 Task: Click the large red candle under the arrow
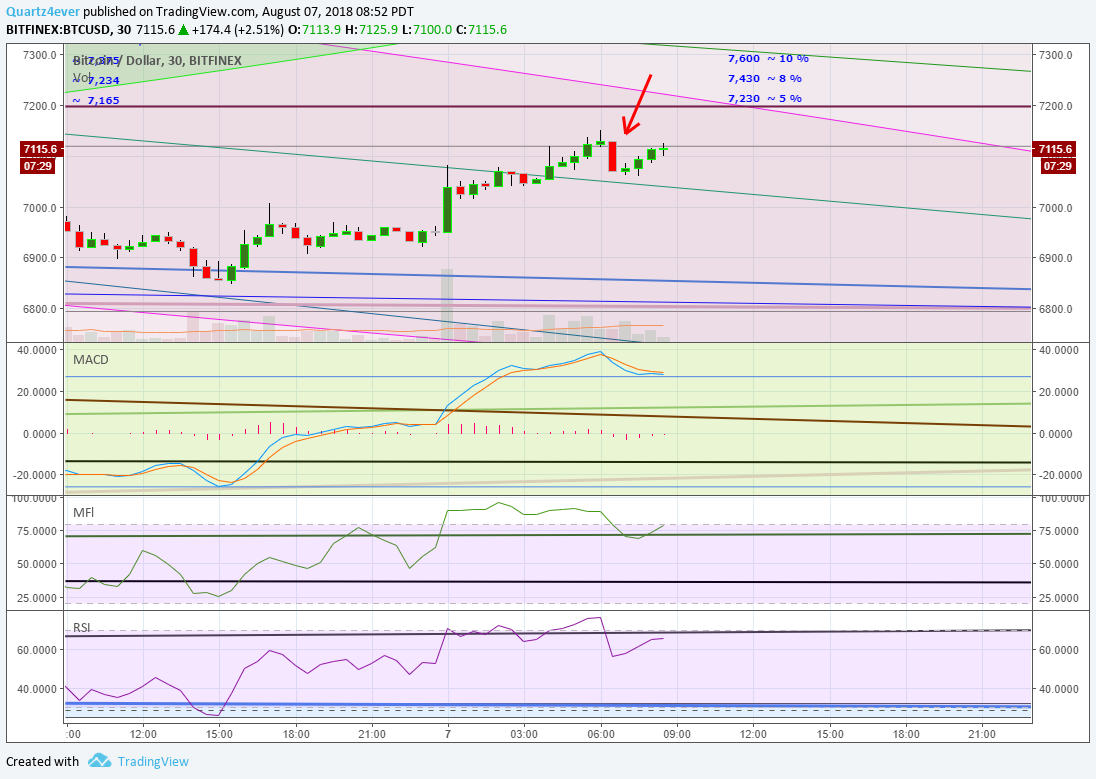click(x=612, y=157)
